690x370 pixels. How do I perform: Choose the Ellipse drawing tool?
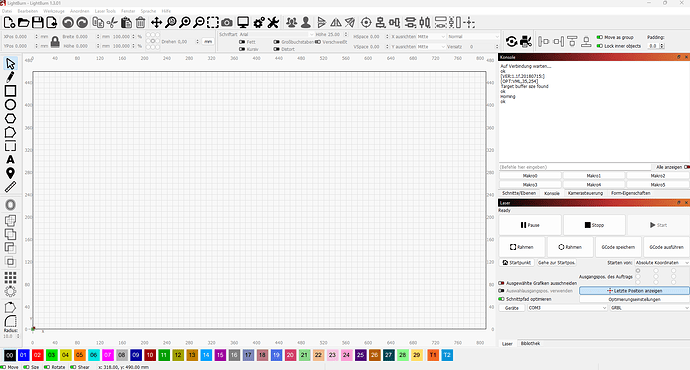point(10,105)
